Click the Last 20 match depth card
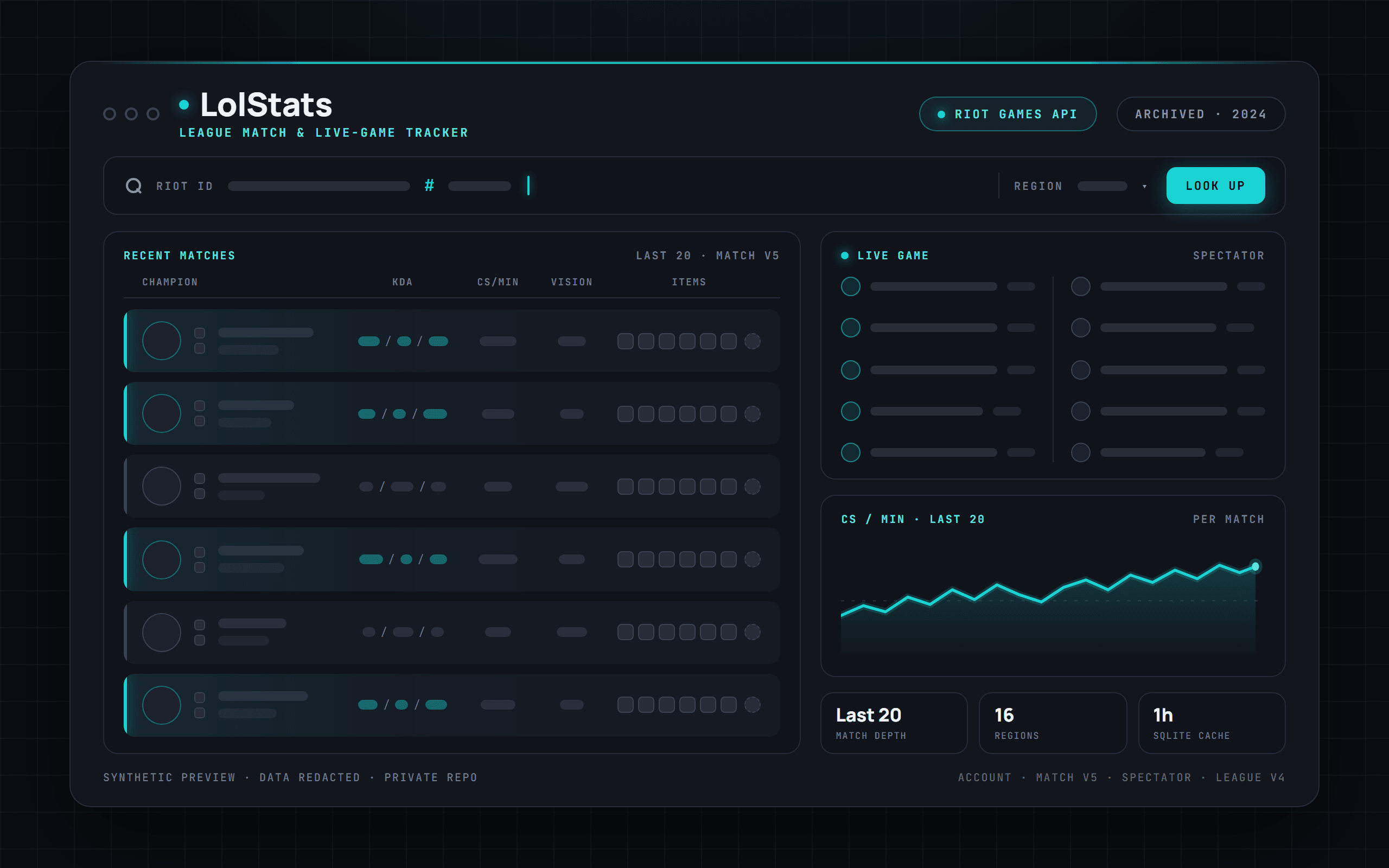1389x868 pixels. tap(894, 723)
